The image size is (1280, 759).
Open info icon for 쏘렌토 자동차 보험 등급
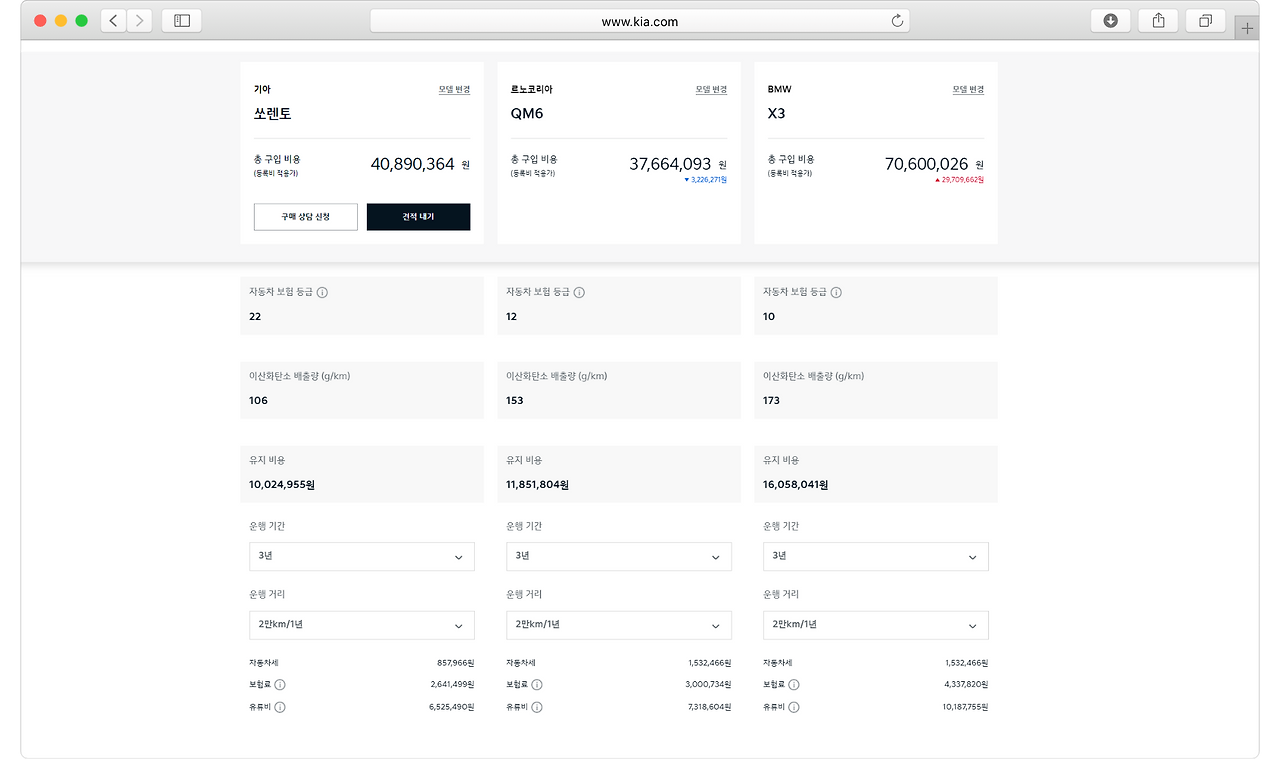(322, 293)
